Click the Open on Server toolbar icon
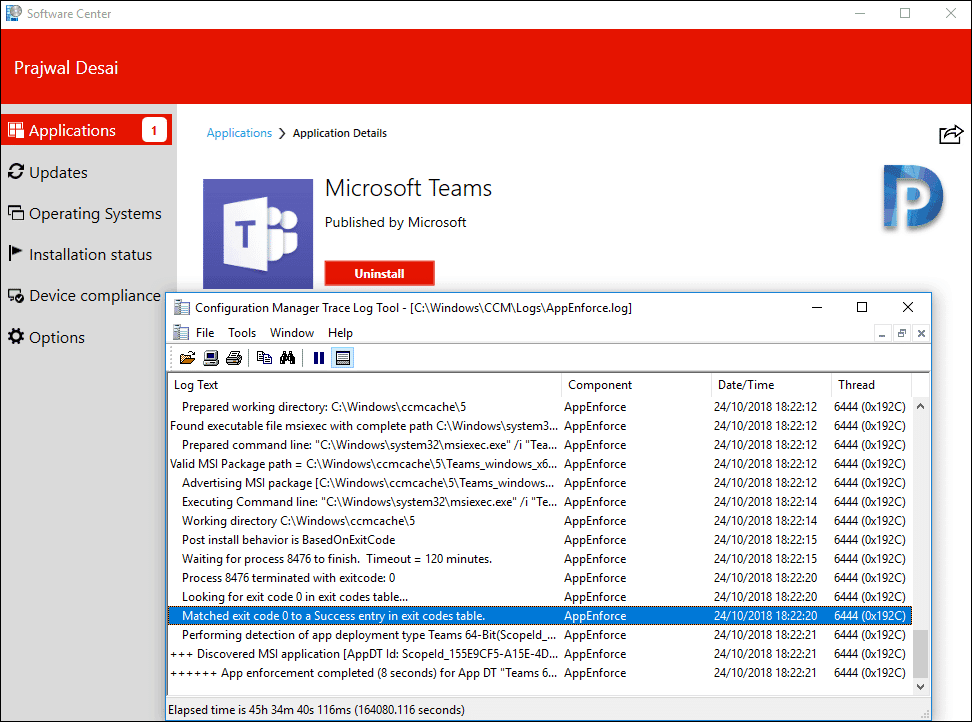Screen dimensions: 972x722 211,358
